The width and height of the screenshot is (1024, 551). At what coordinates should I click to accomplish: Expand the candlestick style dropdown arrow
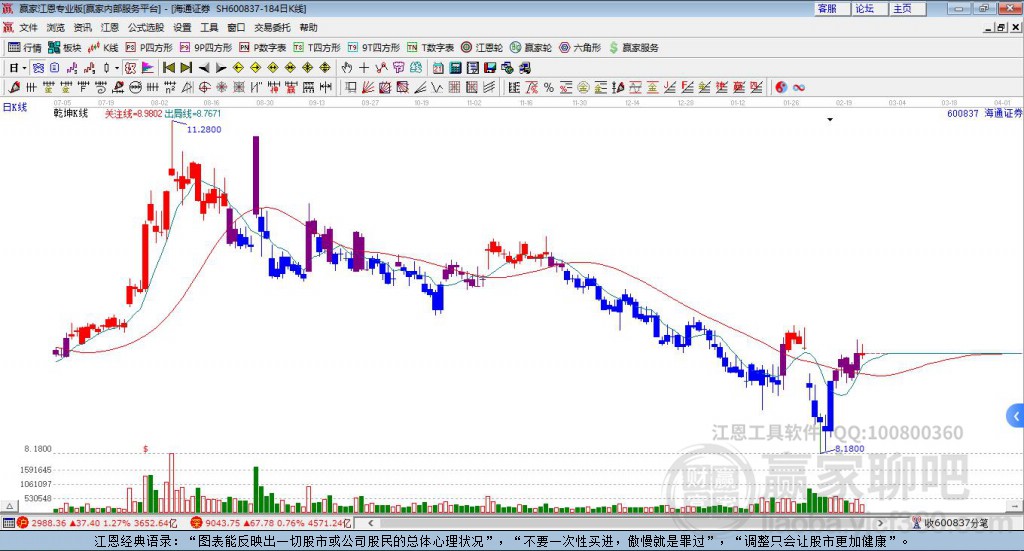[116, 68]
